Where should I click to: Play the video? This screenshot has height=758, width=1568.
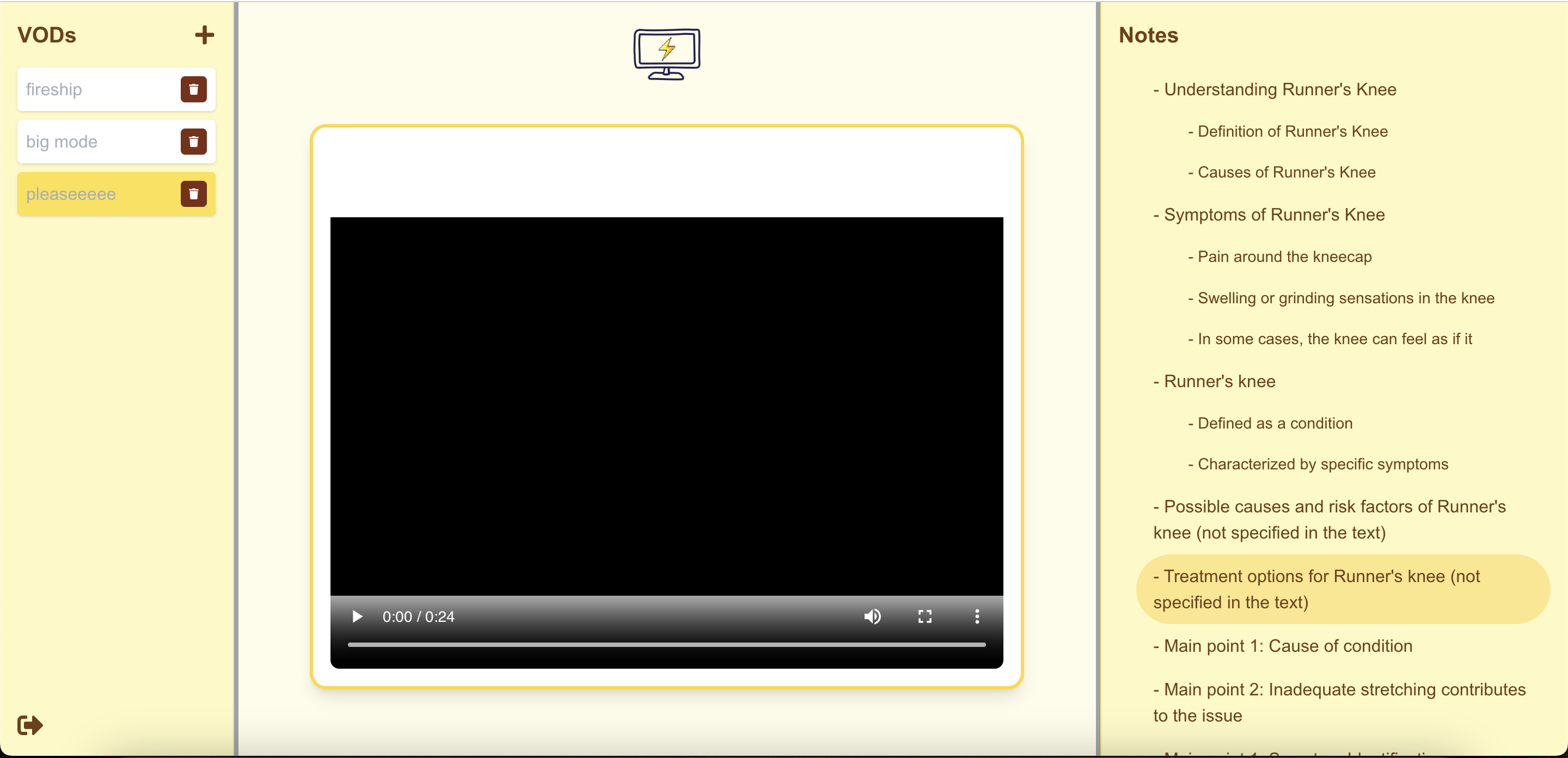[x=357, y=617]
